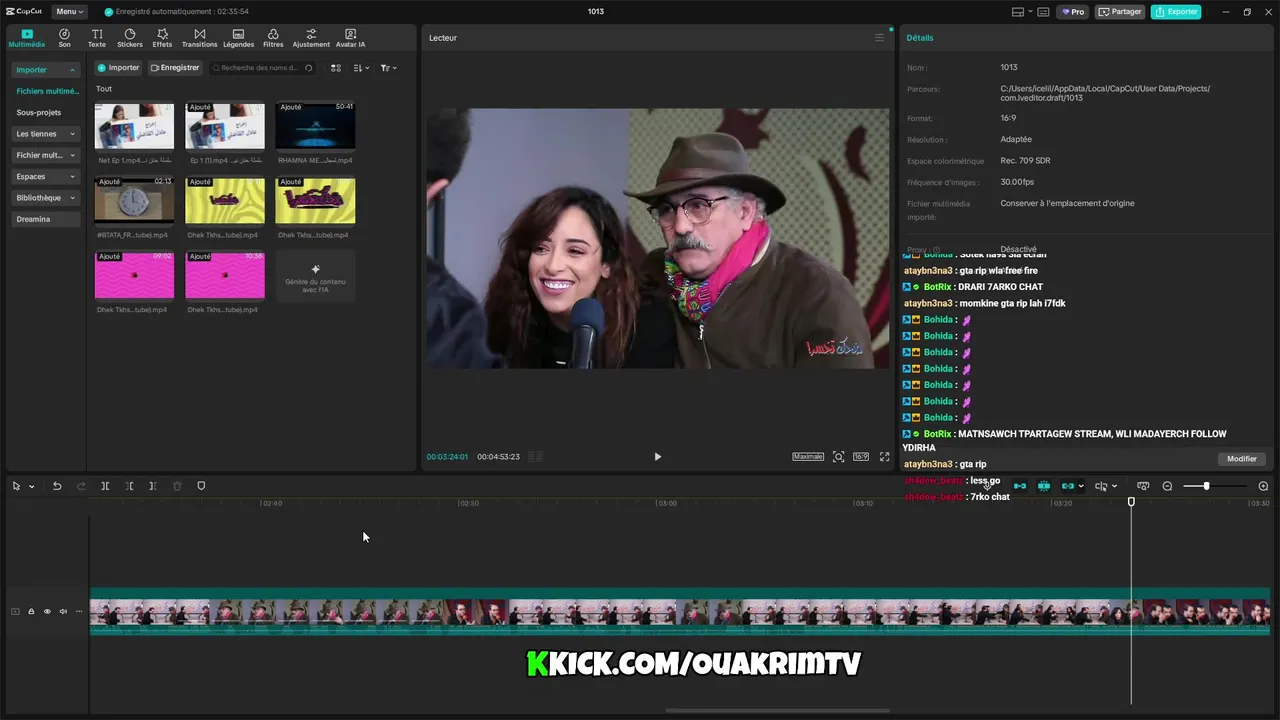Image resolution: width=1280 pixels, height=720 pixels.
Task: Open the Transitions panel
Action: pos(200,38)
